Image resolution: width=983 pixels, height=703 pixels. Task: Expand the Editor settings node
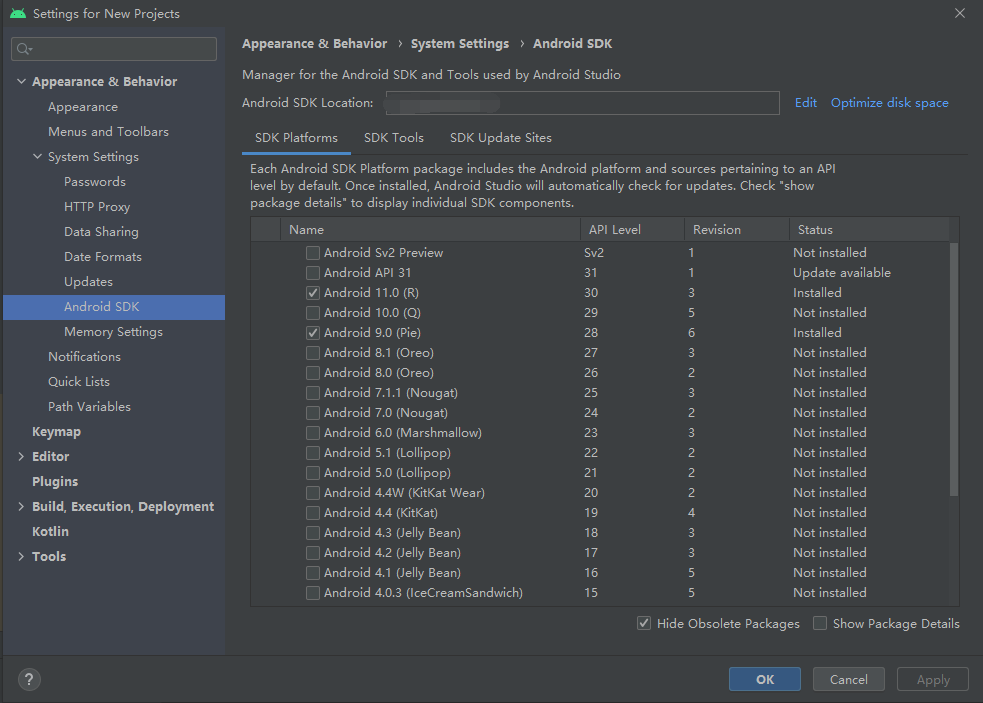pos(21,457)
